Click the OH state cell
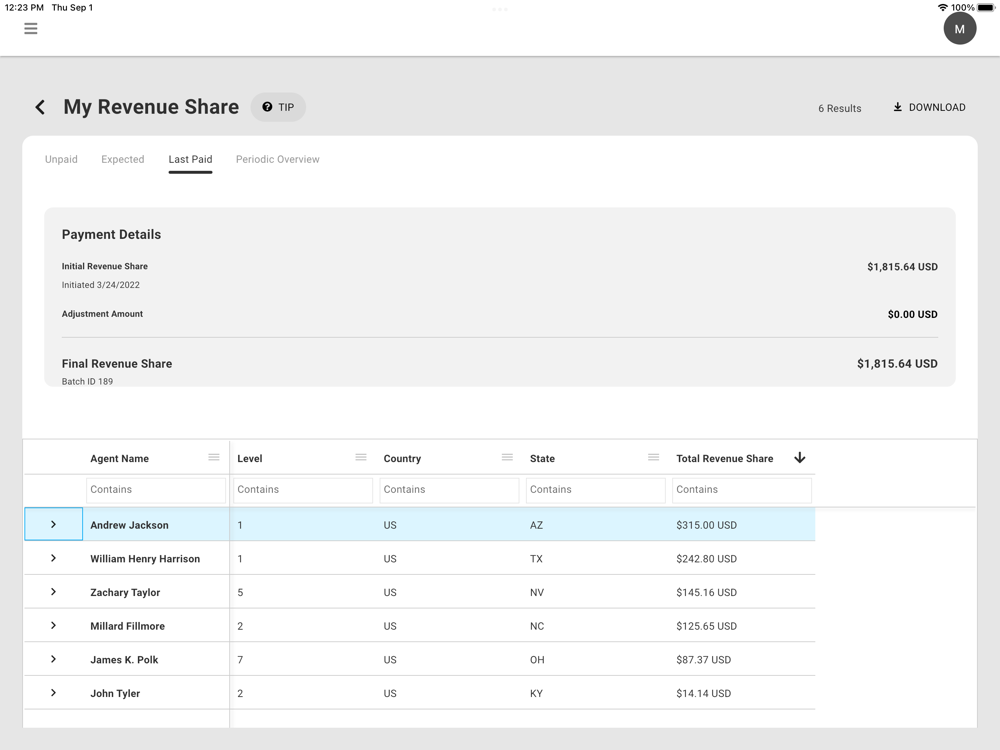The height and width of the screenshot is (750, 1000). tap(537, 660)
